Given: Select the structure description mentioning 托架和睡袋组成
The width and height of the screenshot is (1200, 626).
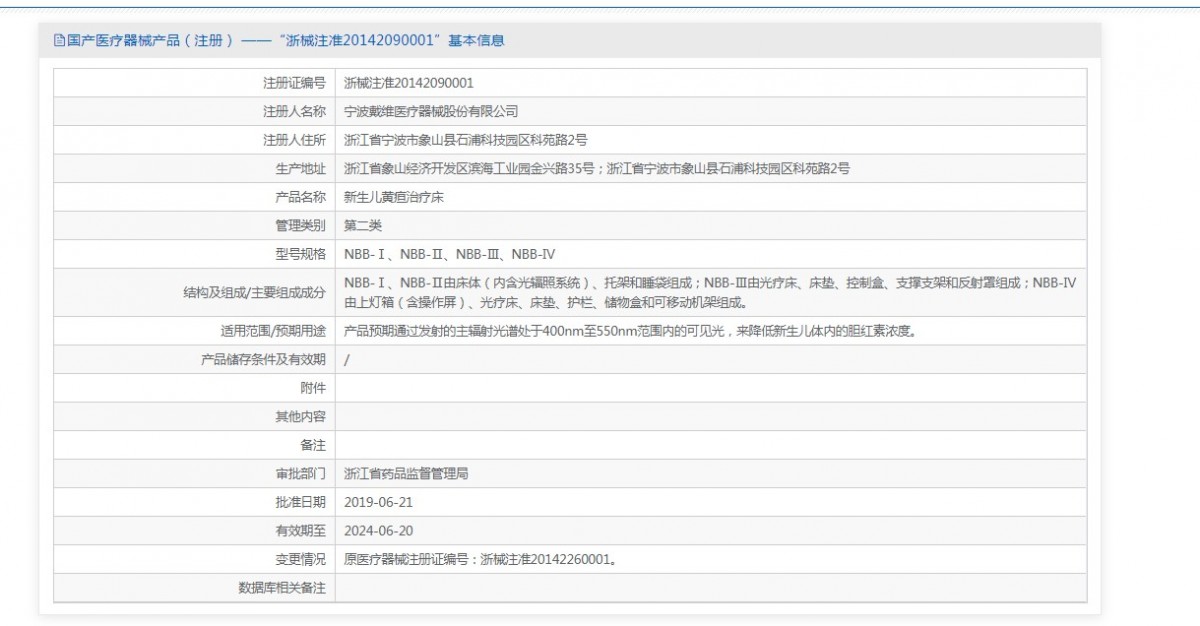Looking at the screenshot, I should pos(711,293).
